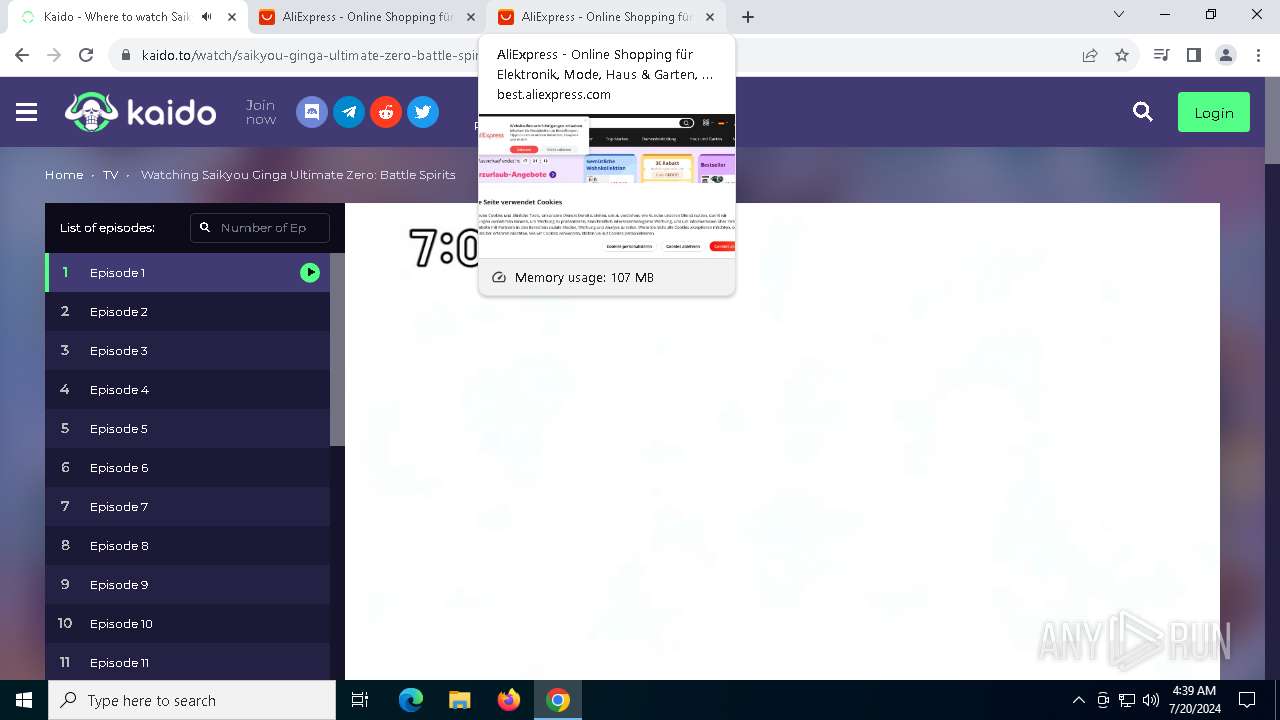The width and height of the screenshot is (1280, 720).
Task: Click the Kaido logo
Action: pyautogui.click(x=141, y=112)
